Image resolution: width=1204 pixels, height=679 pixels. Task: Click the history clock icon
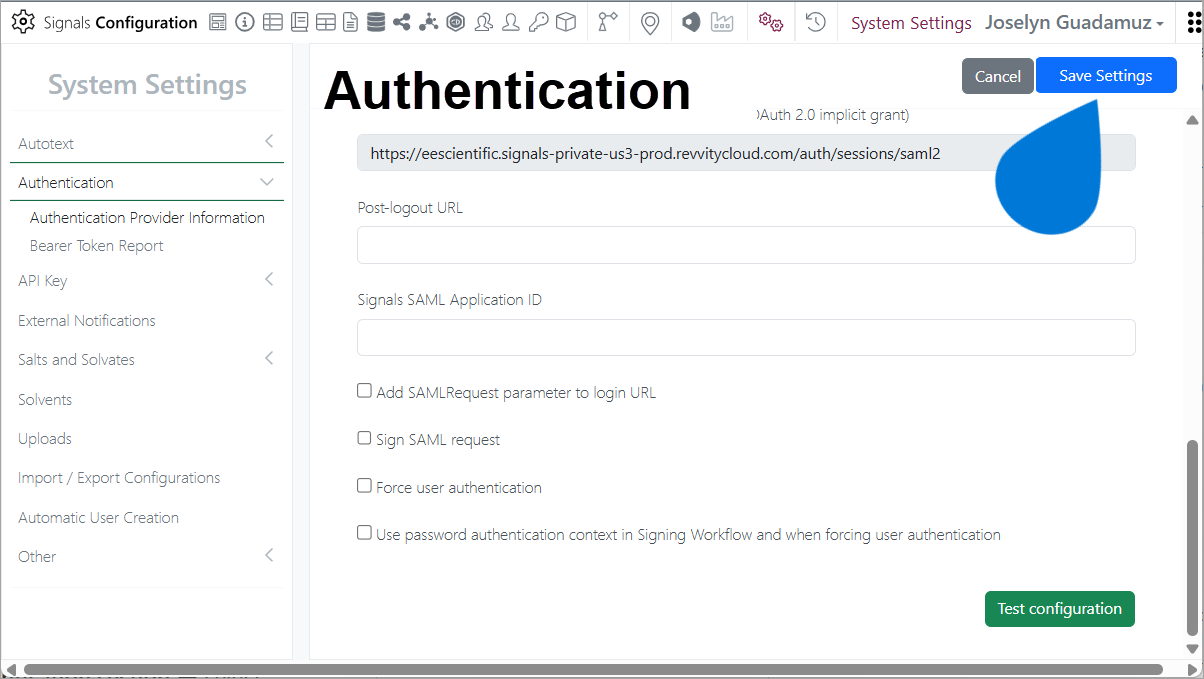coord(816,22)
